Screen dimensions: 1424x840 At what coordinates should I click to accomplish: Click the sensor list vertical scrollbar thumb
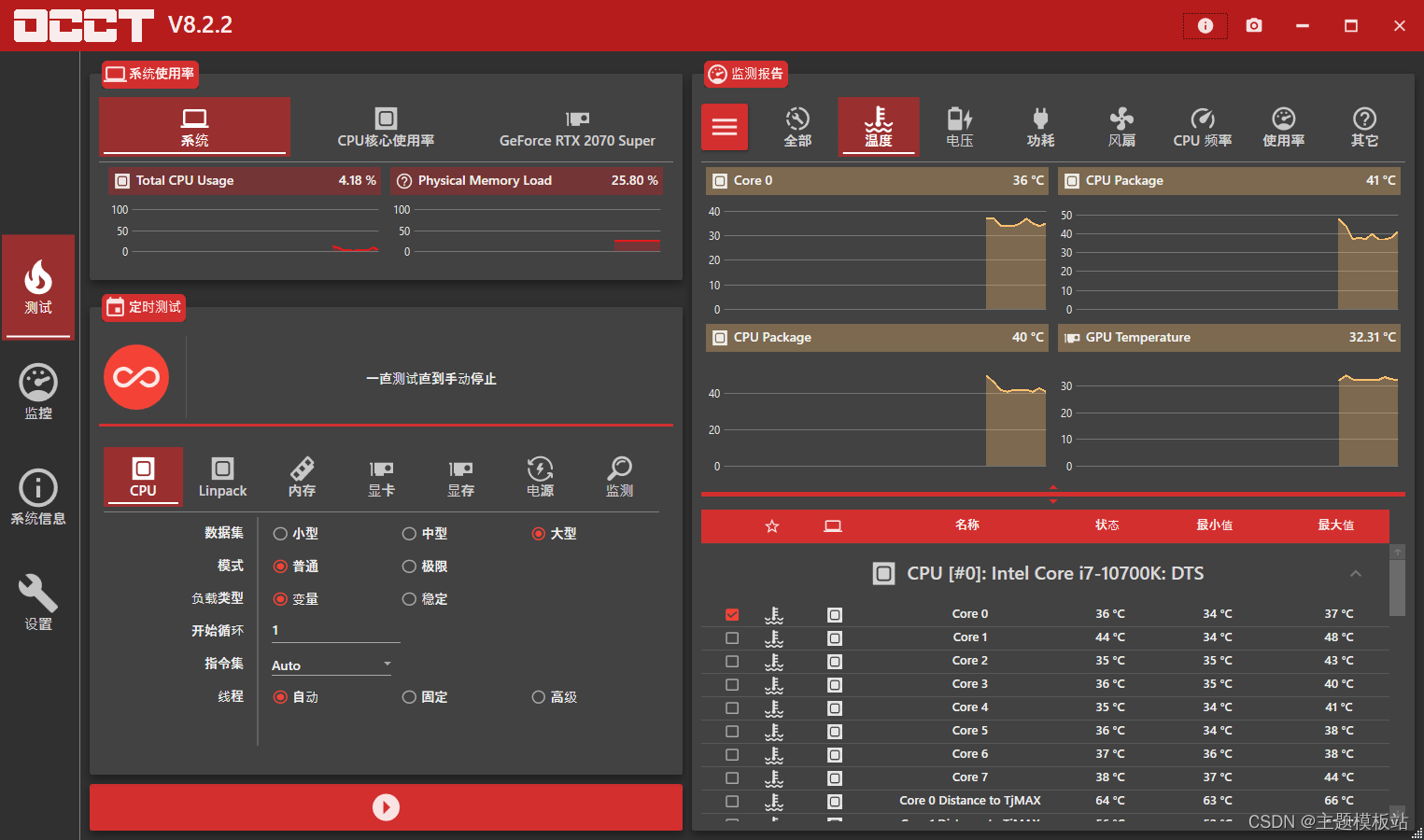[x=1397, y=587]
